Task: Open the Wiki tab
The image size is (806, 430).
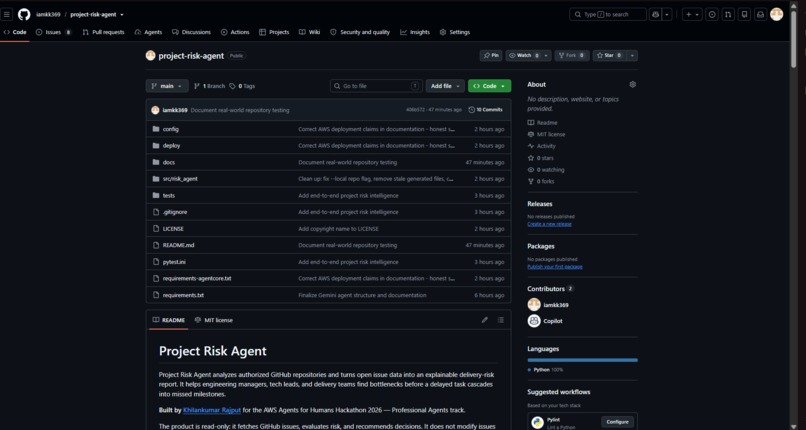Action: coord(309,32)
